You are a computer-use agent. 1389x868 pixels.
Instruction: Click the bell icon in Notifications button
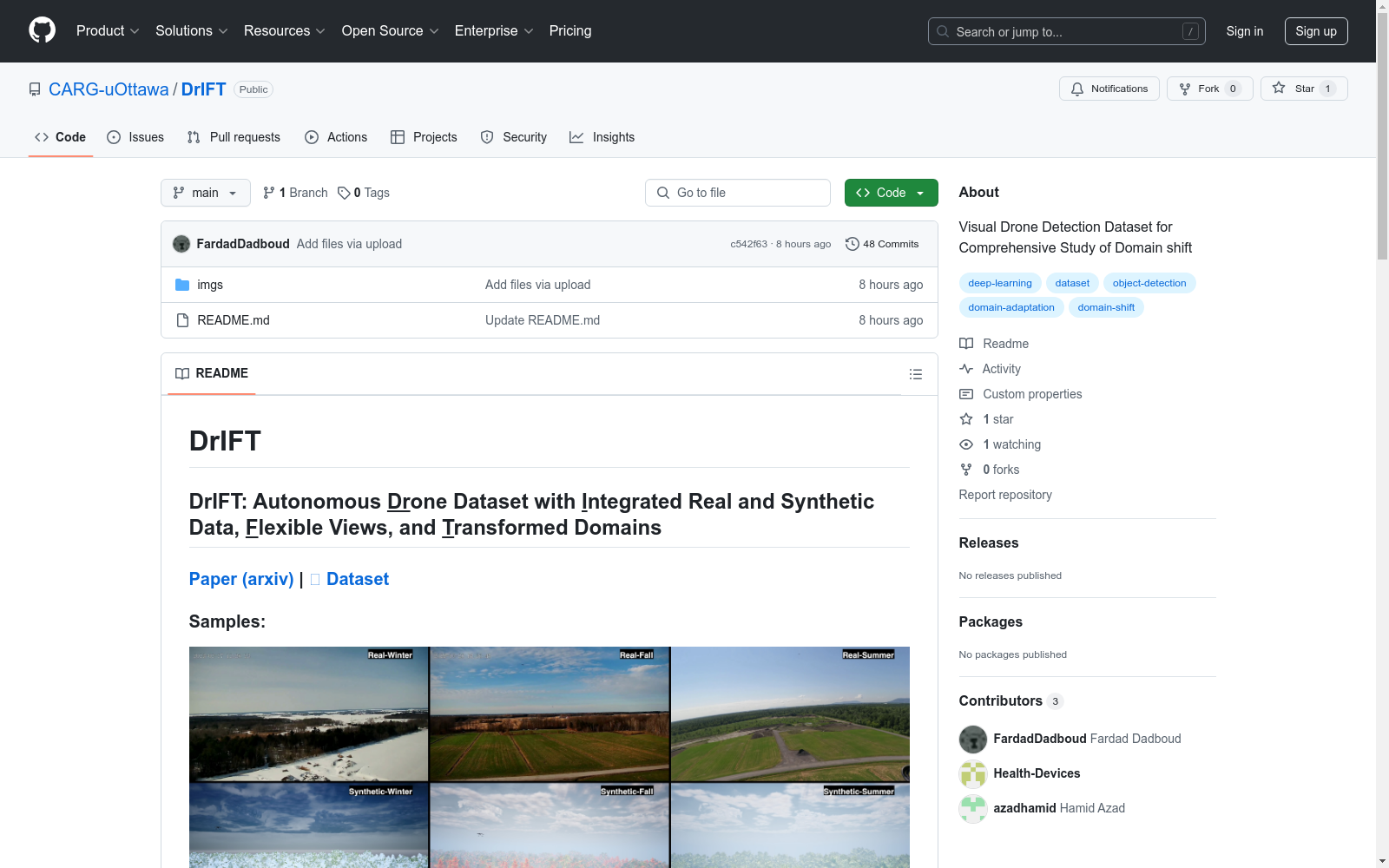pos(1077,89)
